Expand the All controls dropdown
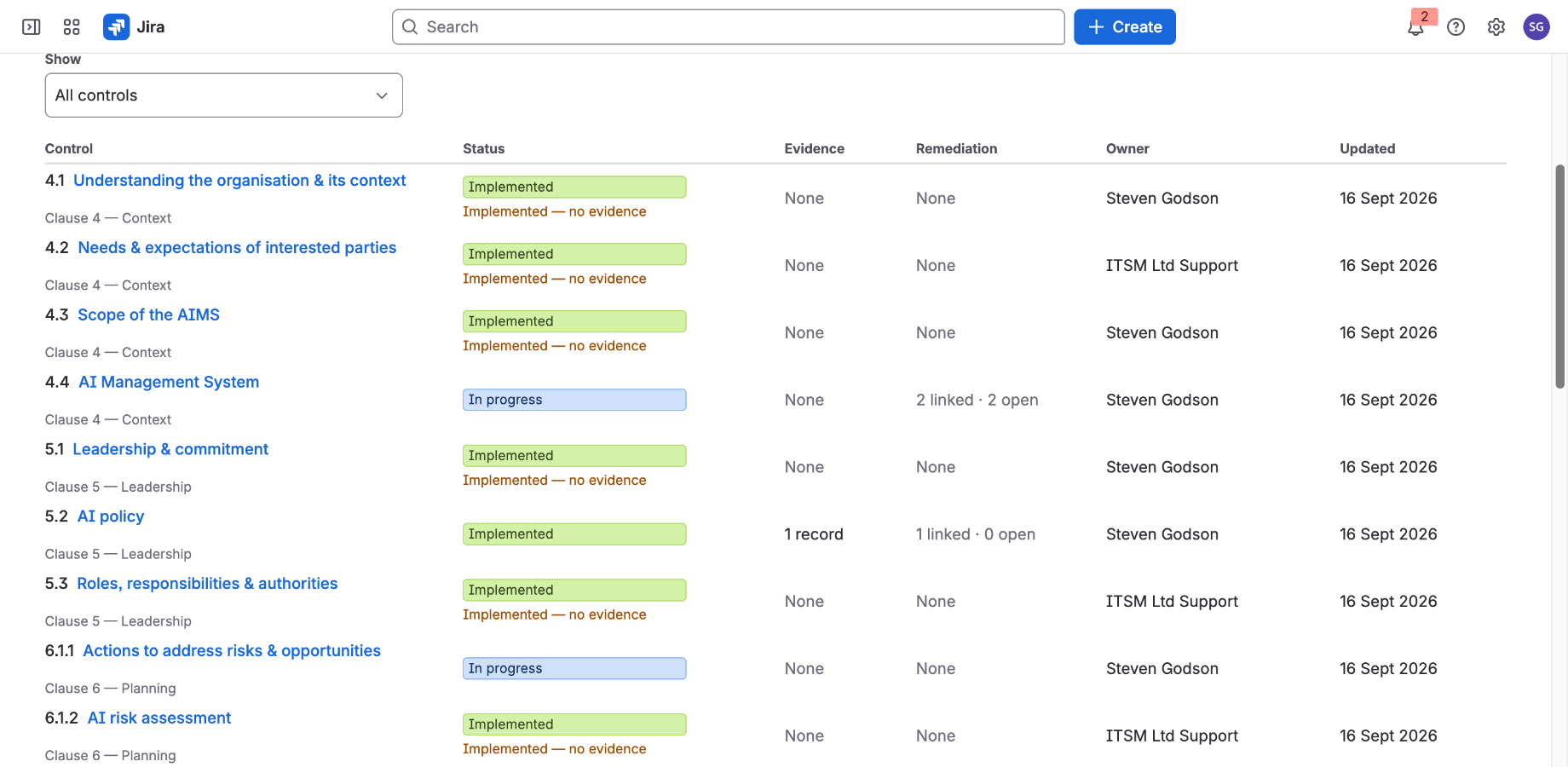 pyautogui.click(x=224, y=95)
